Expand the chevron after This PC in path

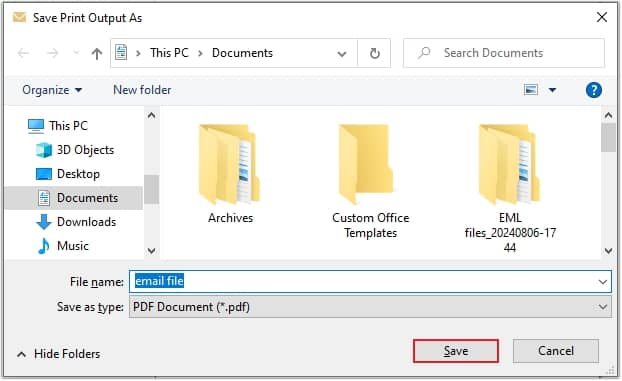pyautogui.click(x=200, y=53)
